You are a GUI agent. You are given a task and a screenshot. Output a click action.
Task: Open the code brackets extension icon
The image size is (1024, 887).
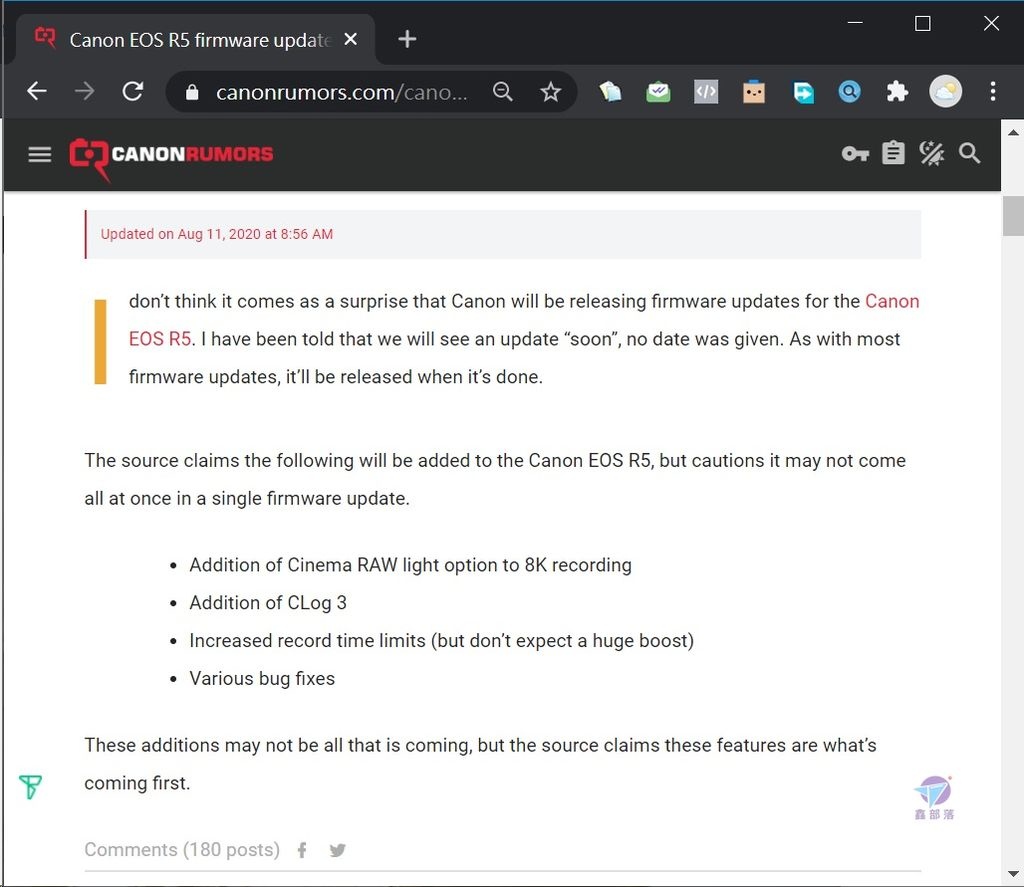click(x=706, y=91)
